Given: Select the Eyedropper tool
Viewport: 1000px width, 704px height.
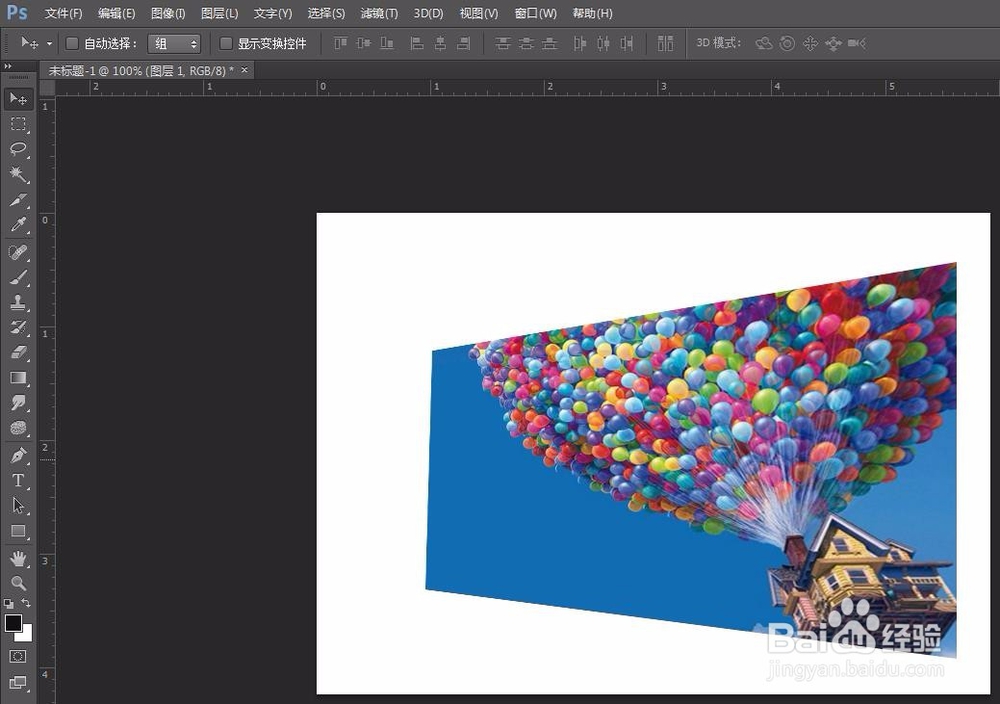Looking at the screenshot, I should point(18,224).
